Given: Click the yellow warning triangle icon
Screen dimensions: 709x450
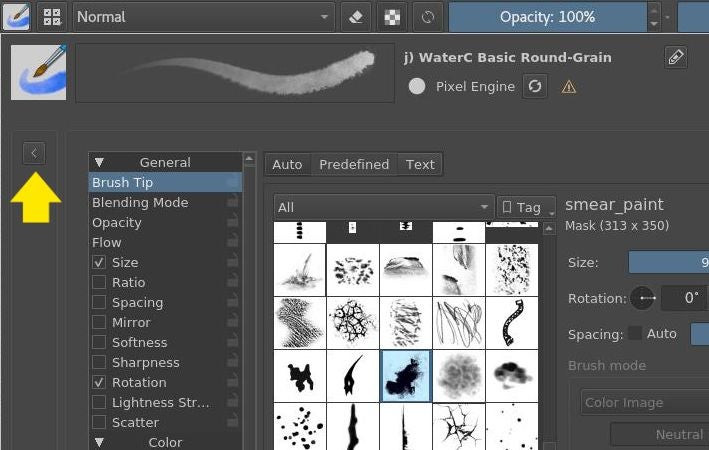Looking at the screenshot, I should click(569, 87).
